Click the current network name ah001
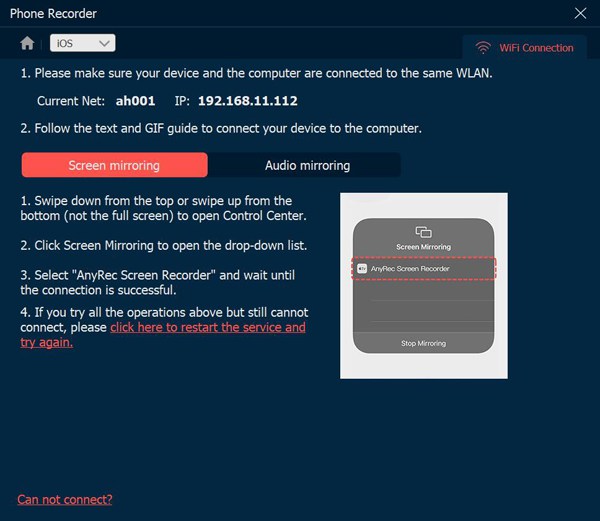Screen dimensions: 600x521 tap(135, 101)
